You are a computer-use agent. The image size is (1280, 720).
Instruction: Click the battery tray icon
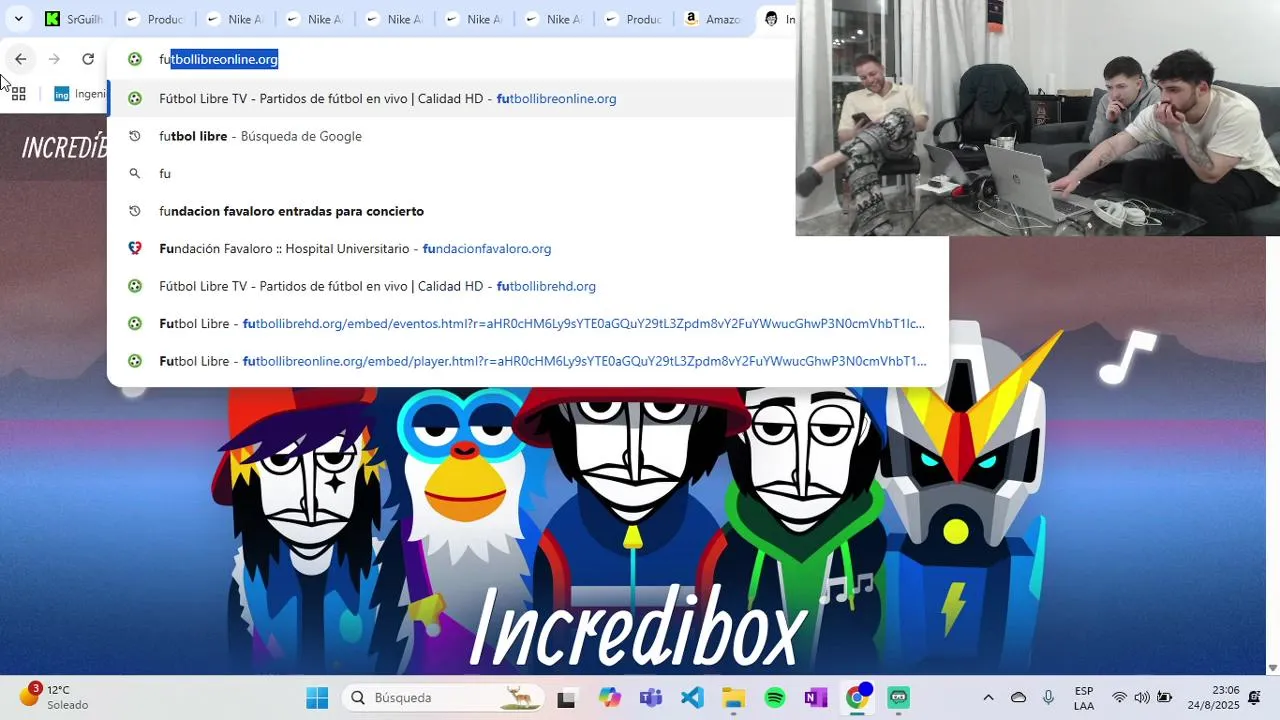(x=1165, y=698)
